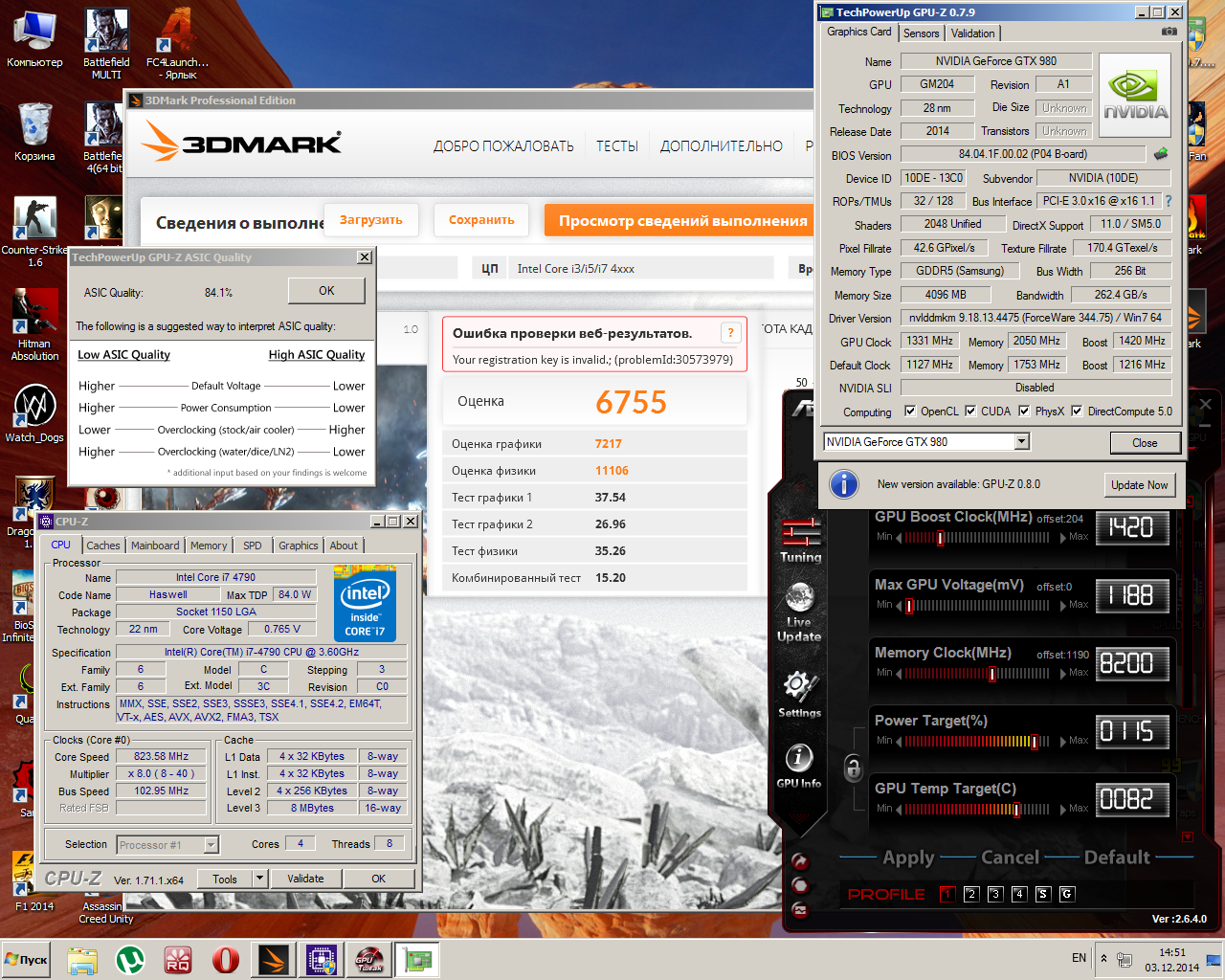Toggle the PhysX checkbox in GPU-Z
1225x980 pixels.
click(x=1025, y=412)
